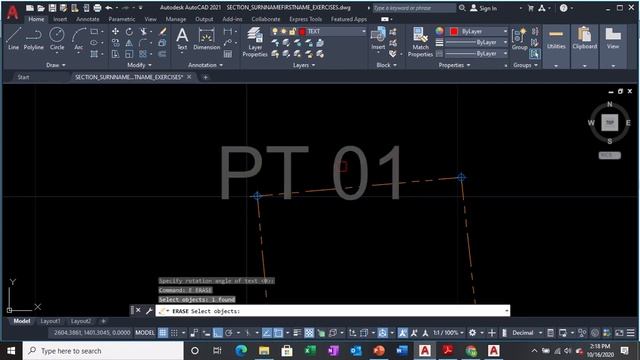The height and width of the screenshot is (360, 640).
Task: Switch to Layout1 tab
Action: 50,321
